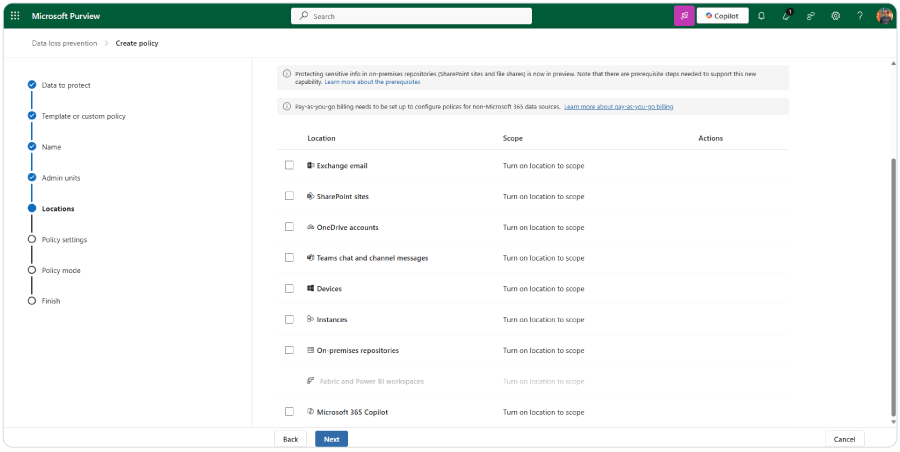Viewport: 900px width, 452px height.
Task: Go to Template or custom policy step
Action: 84,116
